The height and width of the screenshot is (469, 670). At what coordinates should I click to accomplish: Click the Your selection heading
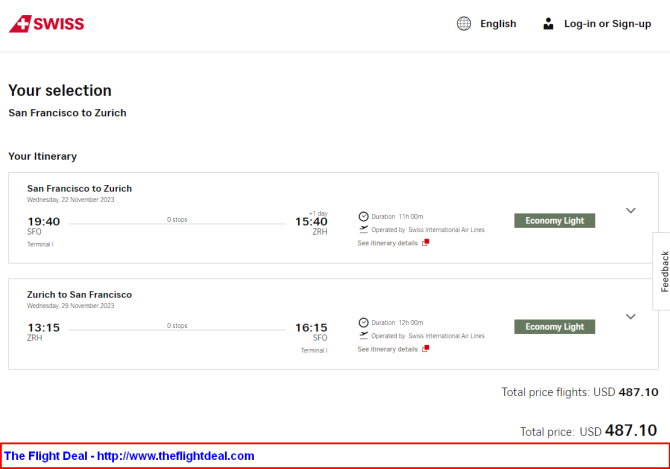60,91
